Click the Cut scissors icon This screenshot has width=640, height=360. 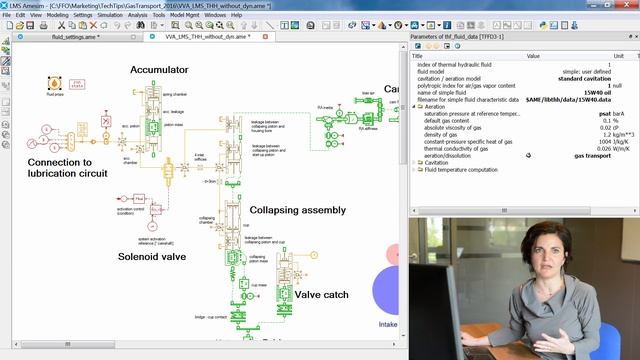pyautogui.click(x=61, y=25)
